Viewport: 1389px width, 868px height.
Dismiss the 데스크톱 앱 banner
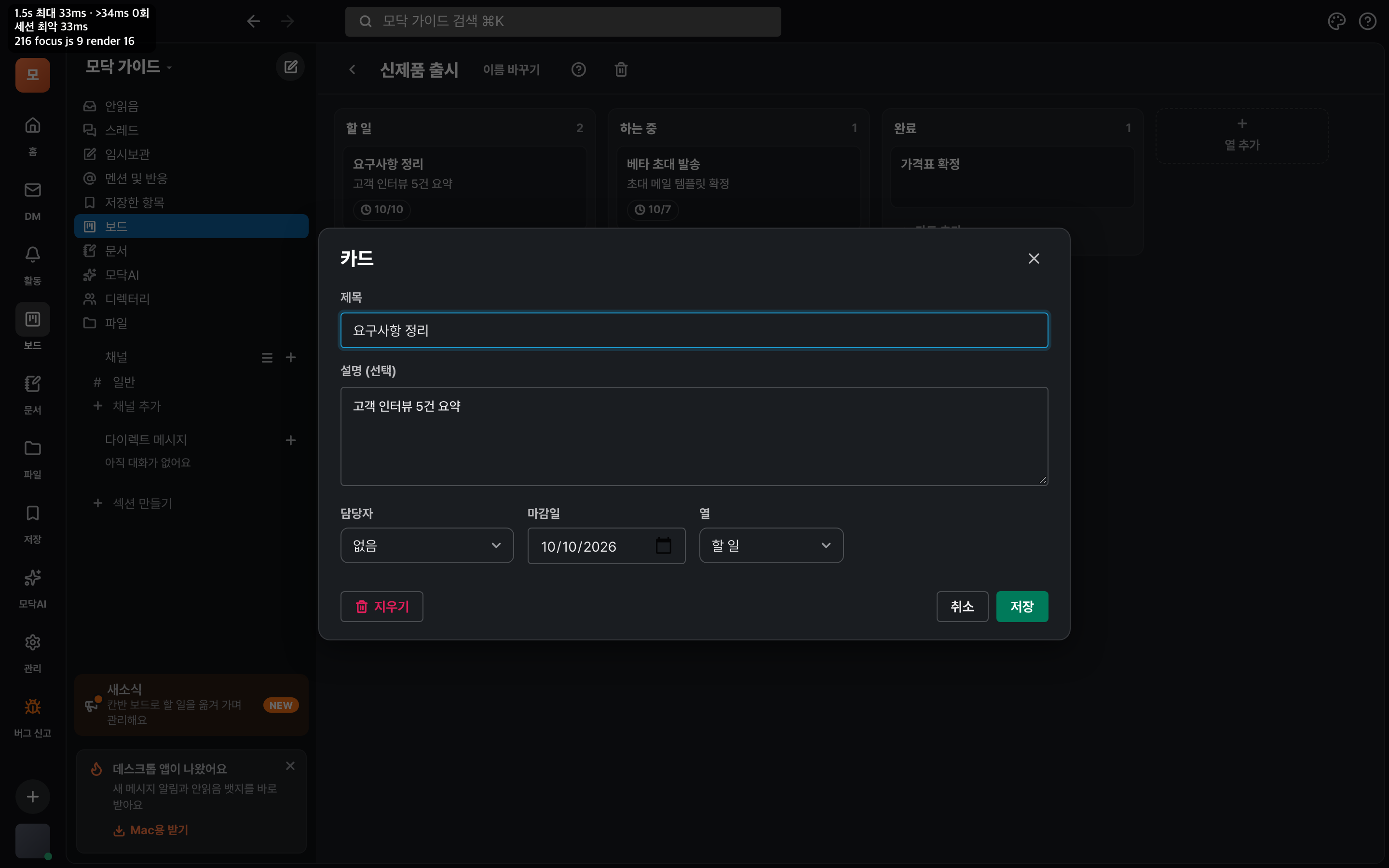point(290,765)
